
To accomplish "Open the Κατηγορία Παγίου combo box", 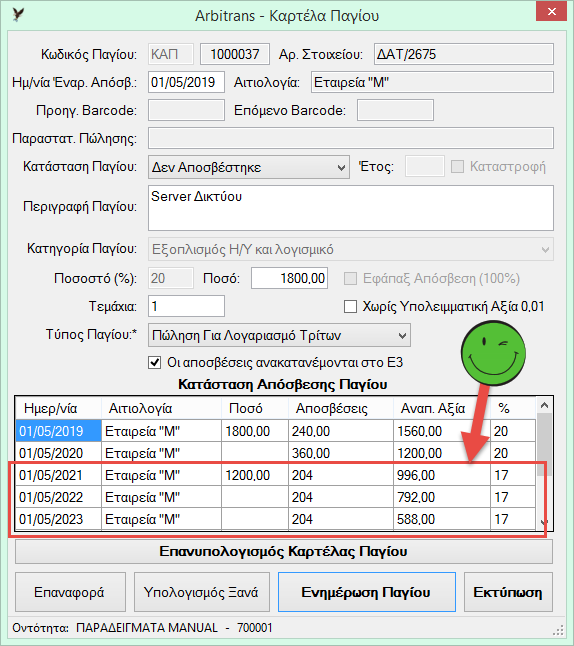I will click(x=351, y=249).
